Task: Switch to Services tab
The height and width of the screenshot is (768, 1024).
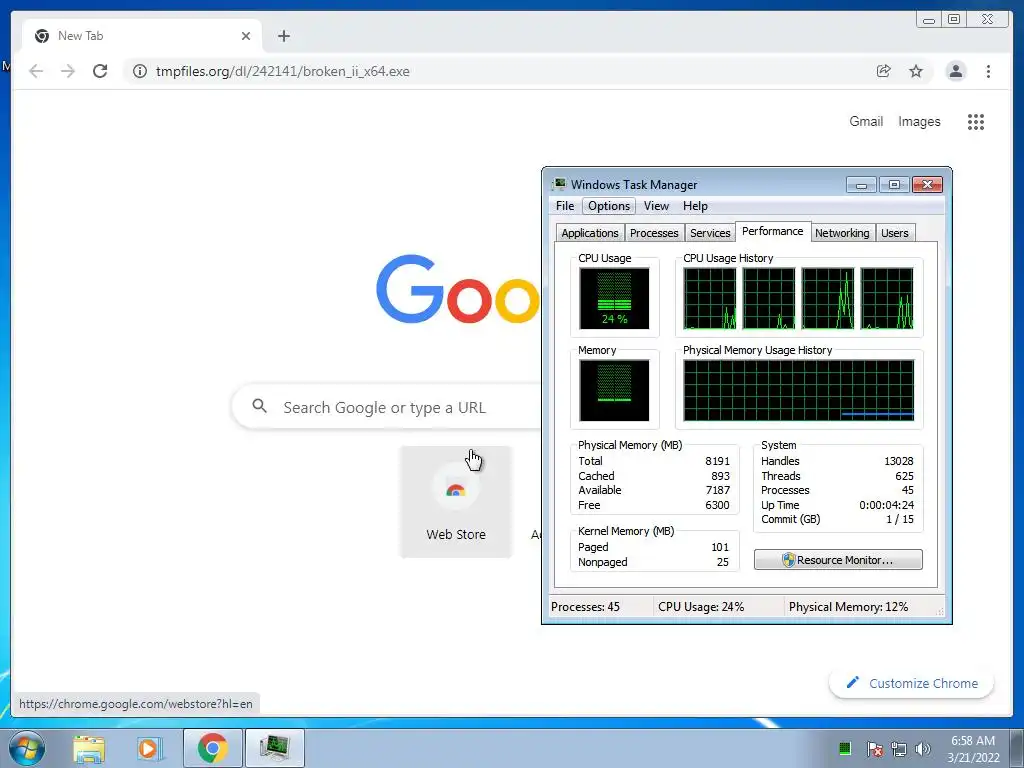Action: (710, 233)
